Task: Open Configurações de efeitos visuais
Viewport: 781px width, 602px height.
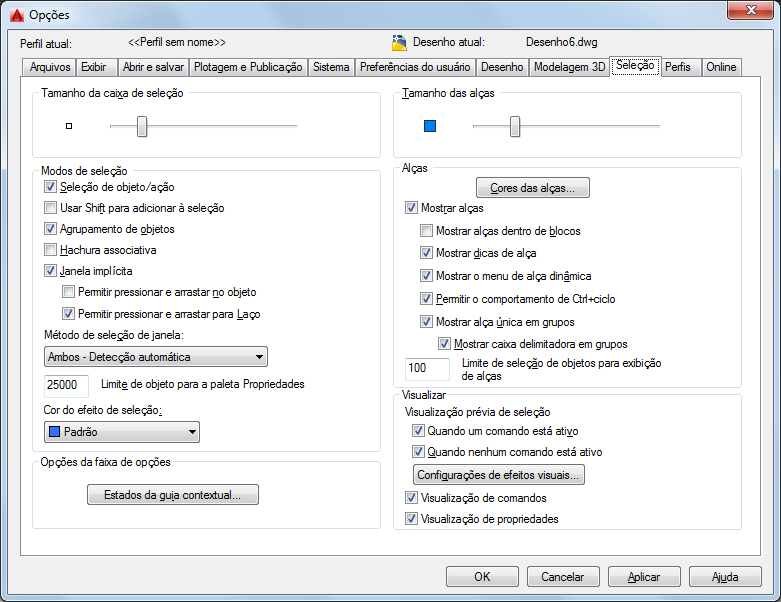Action: click(499, 475)
